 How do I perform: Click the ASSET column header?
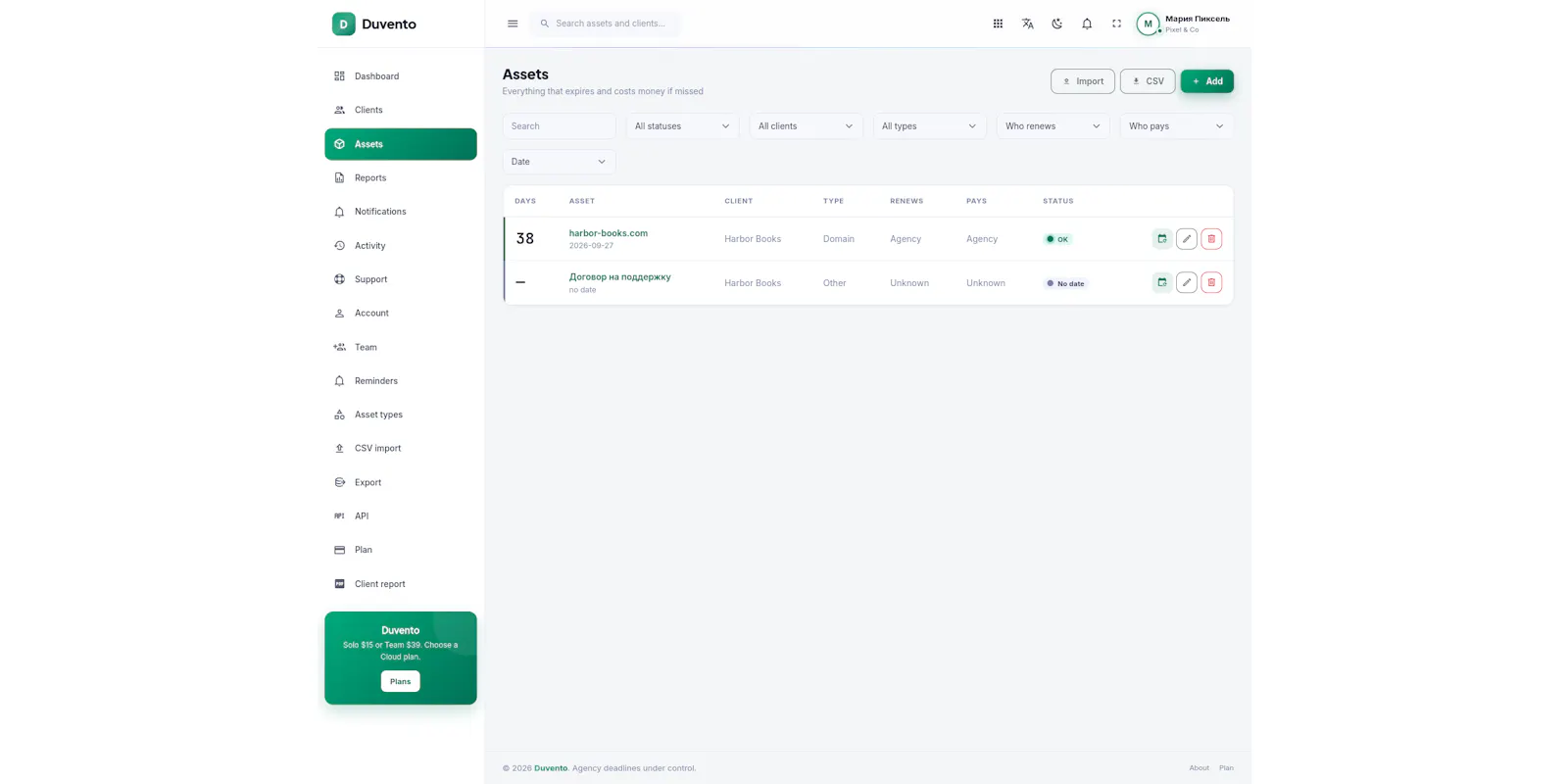click(582, 201)
